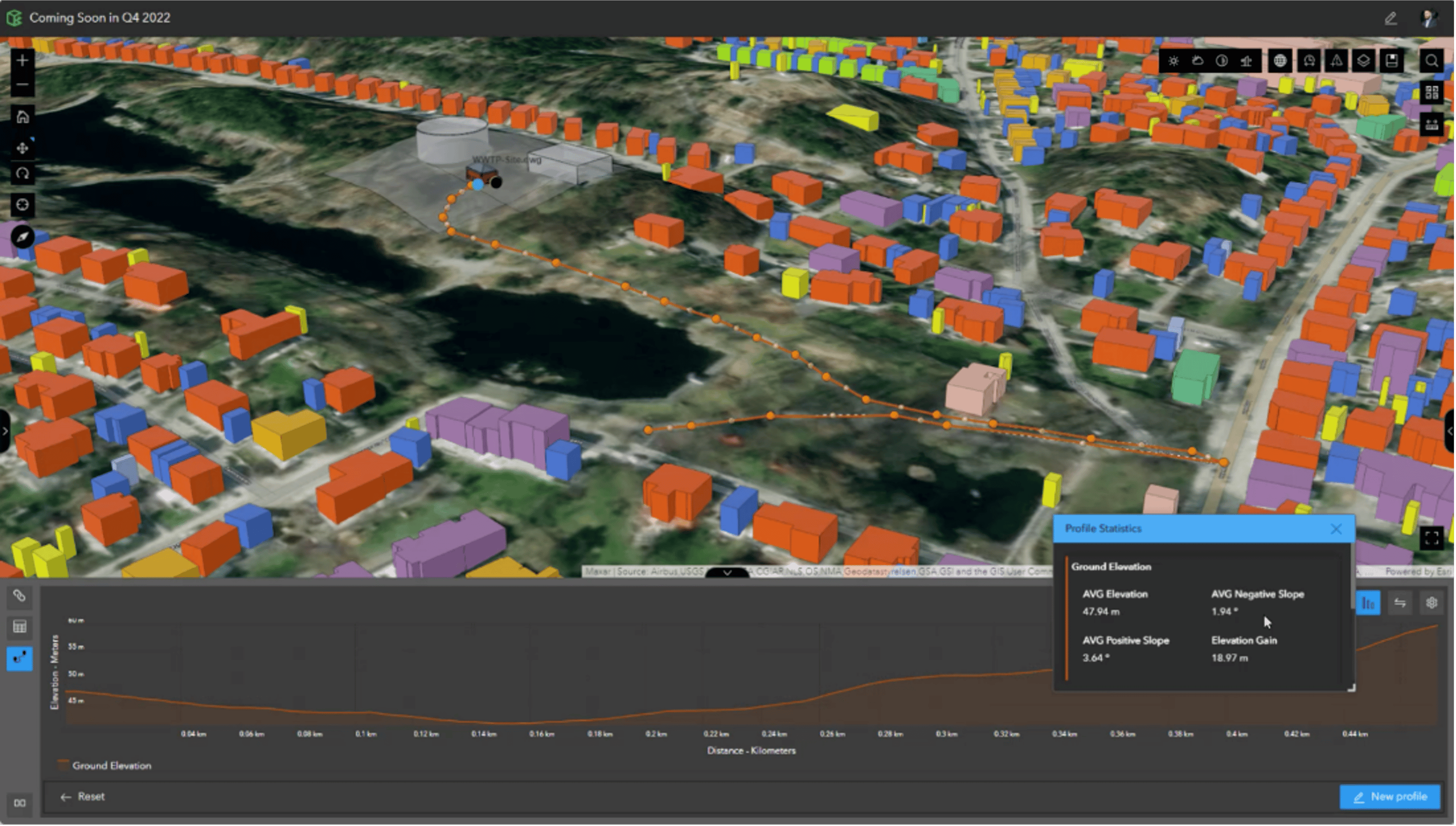Open the profile chart settings gear menu
Viewport: 1456px width, 826px height.
pos(1433,602)
